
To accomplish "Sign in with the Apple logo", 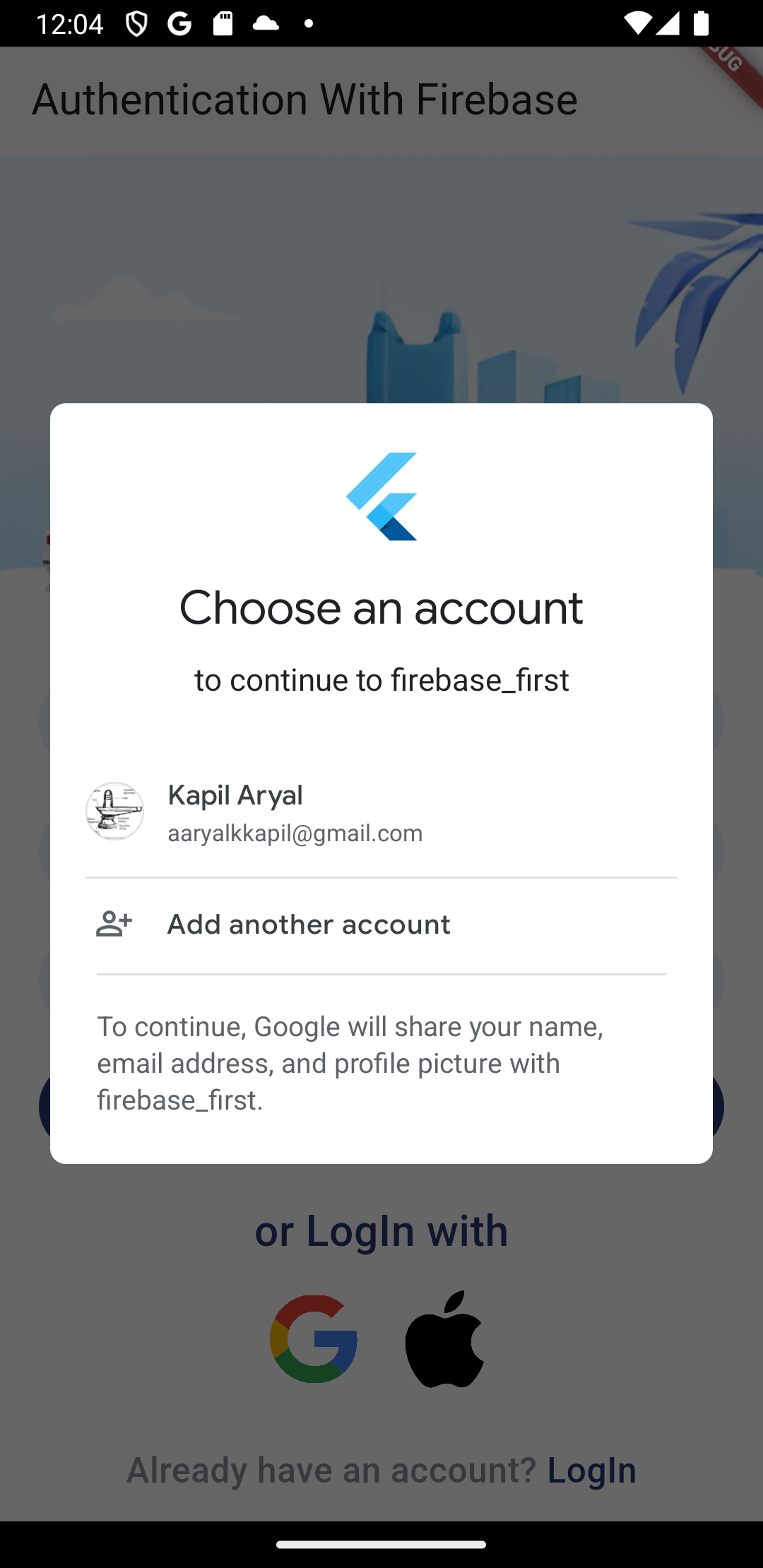I will [x=445, y=1338].
